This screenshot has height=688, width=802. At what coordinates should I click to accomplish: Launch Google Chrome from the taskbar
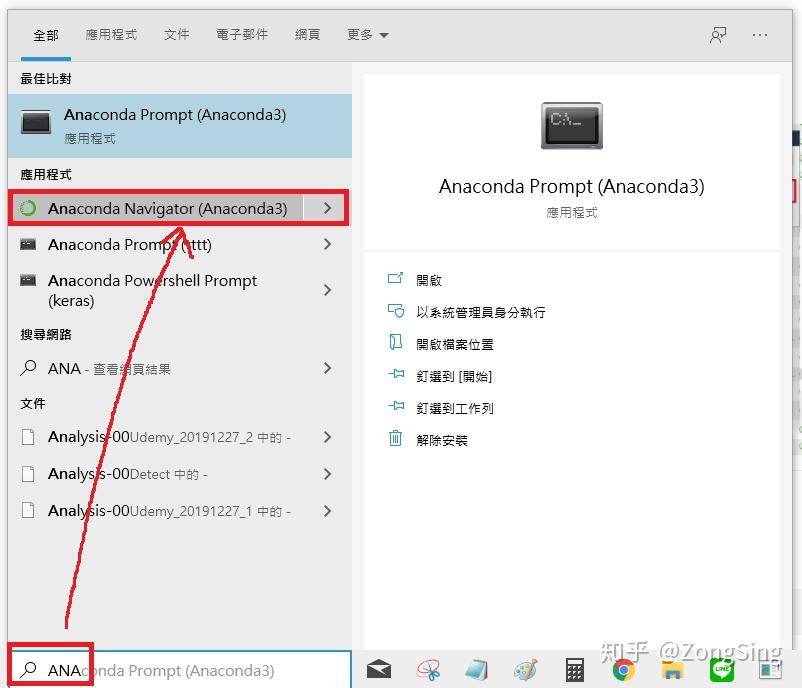click(x=623, y=670)
